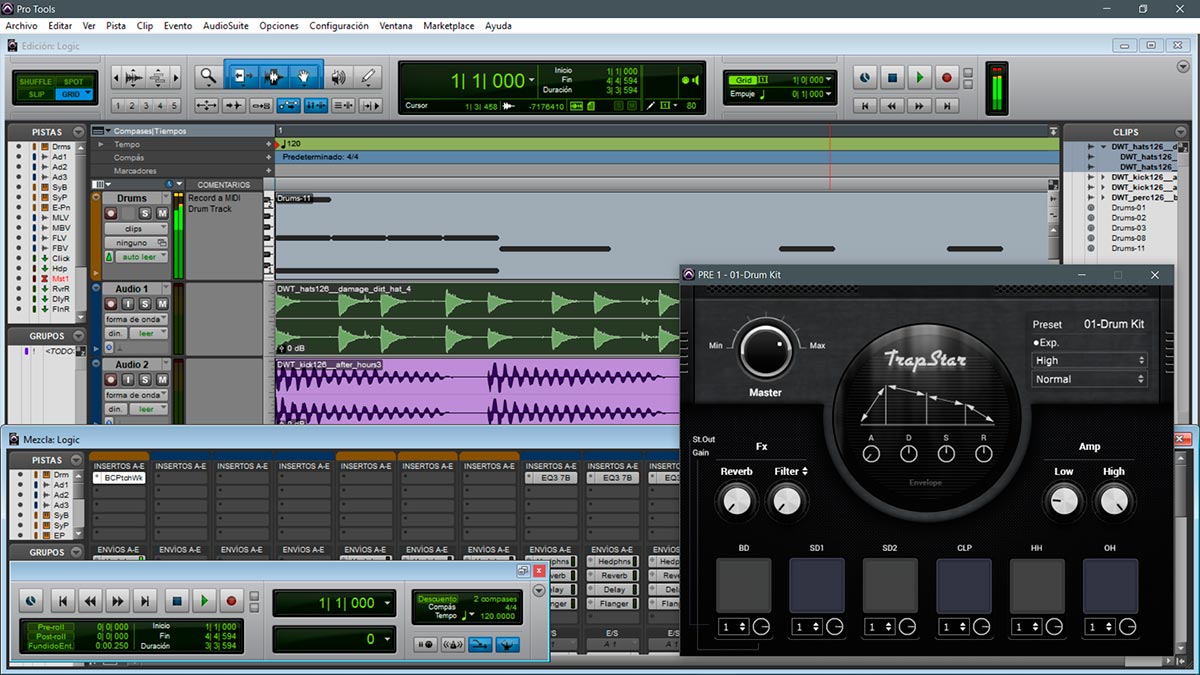Open TrapStar High quality dropdown

[x=1089, y=360]
